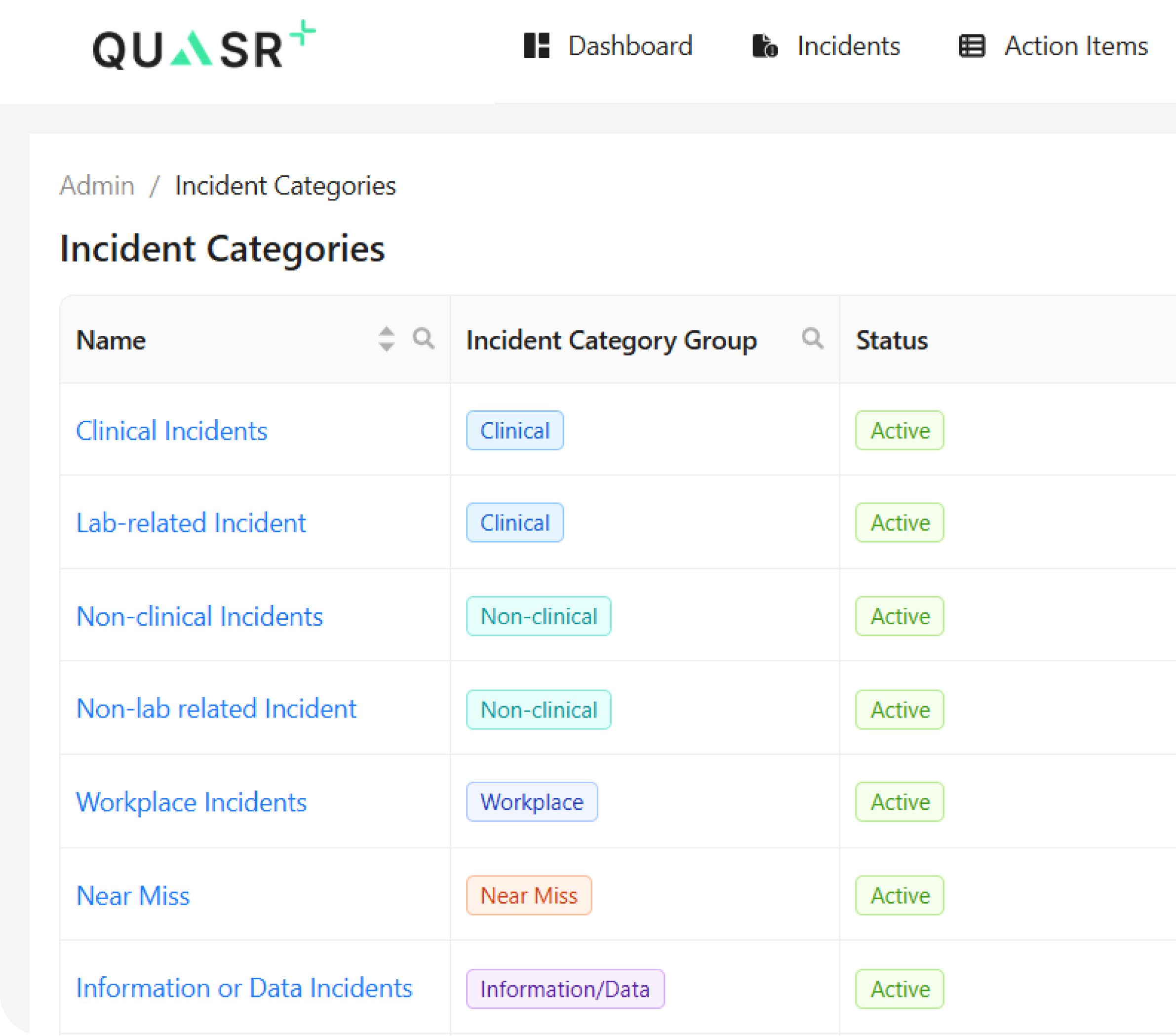
Task: Click Active status of Workplace Incidents
Action: click(899, 802)
